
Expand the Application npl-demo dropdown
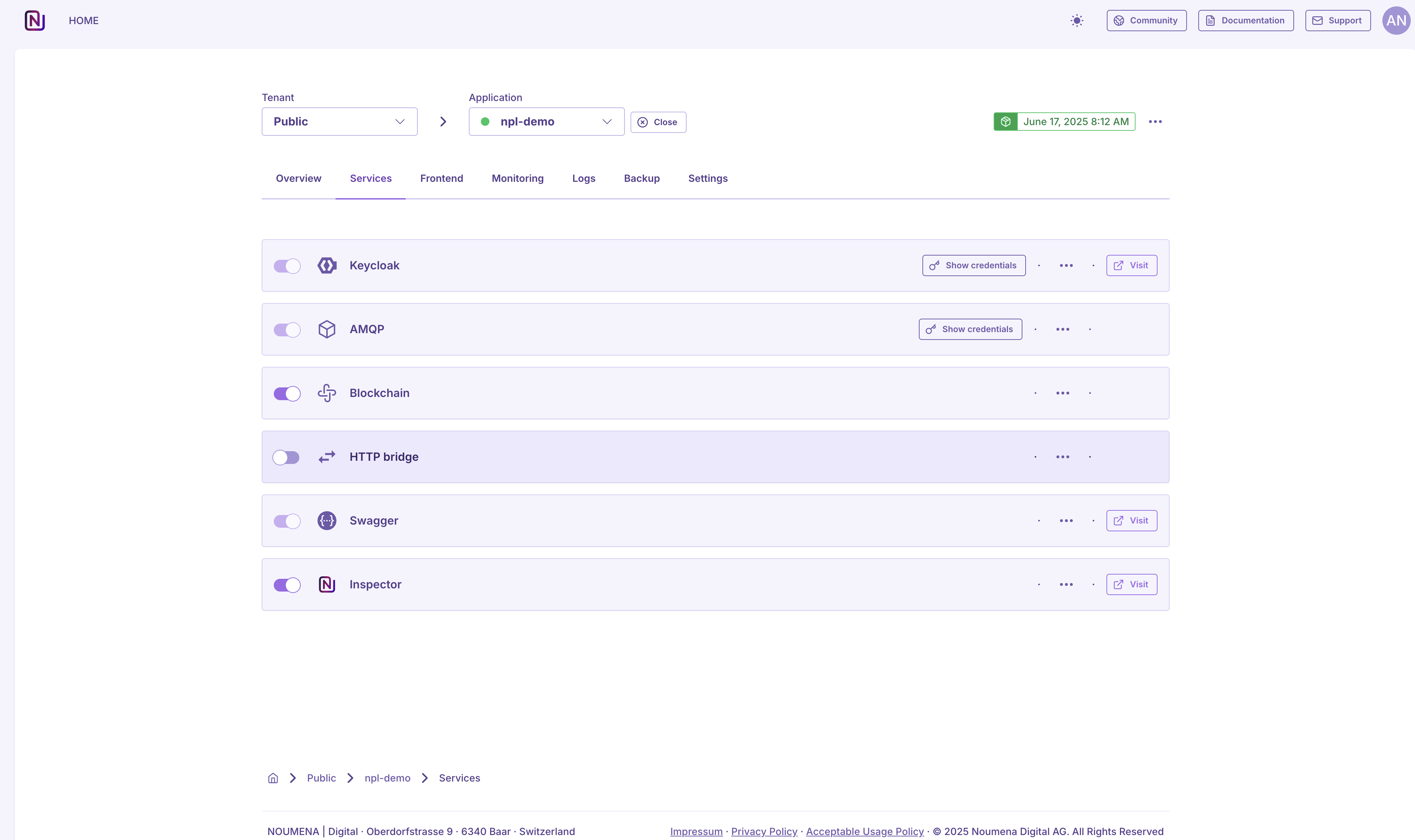click(x=546, y=122)
